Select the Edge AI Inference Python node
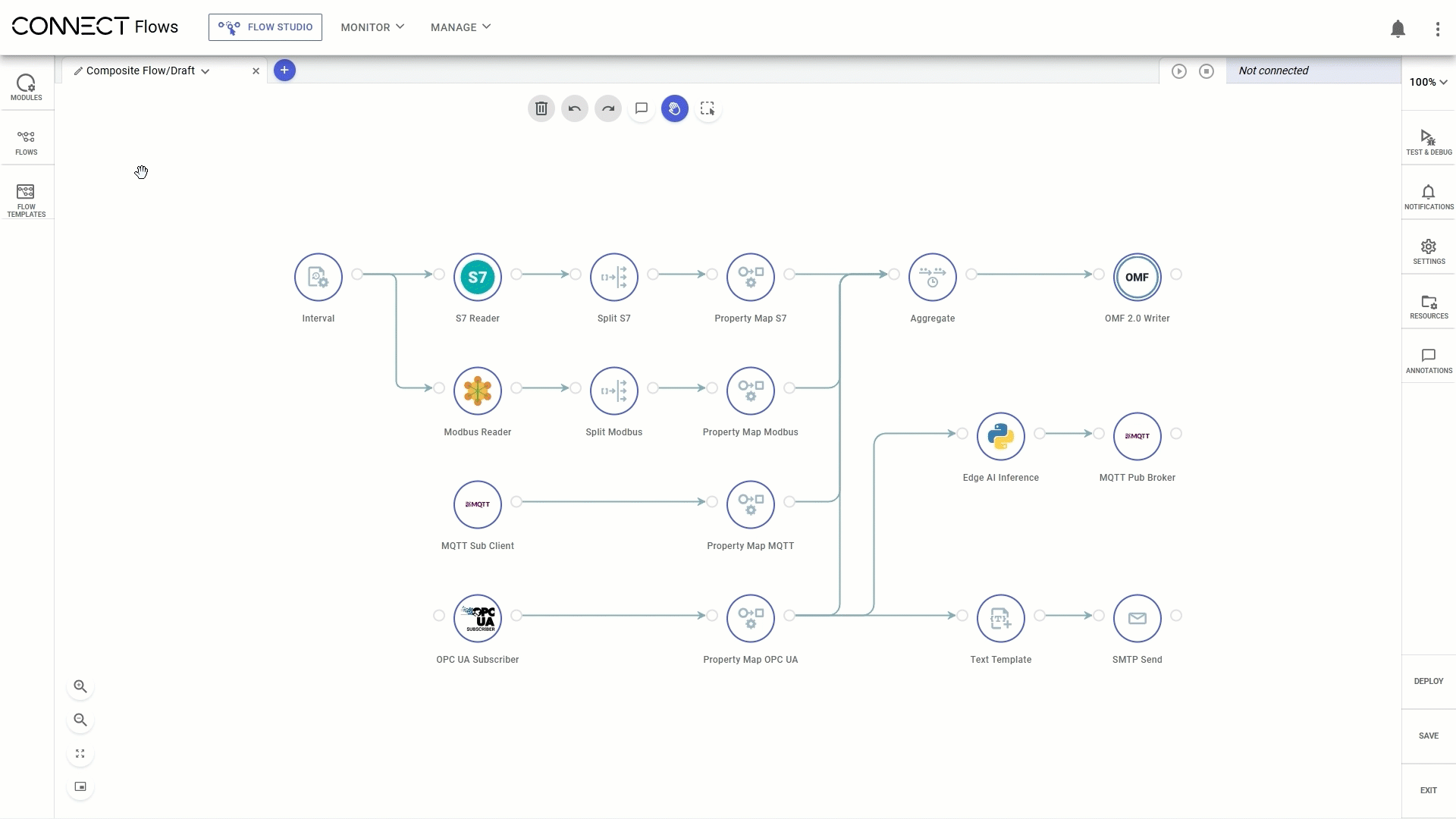 pos(1001,437)
